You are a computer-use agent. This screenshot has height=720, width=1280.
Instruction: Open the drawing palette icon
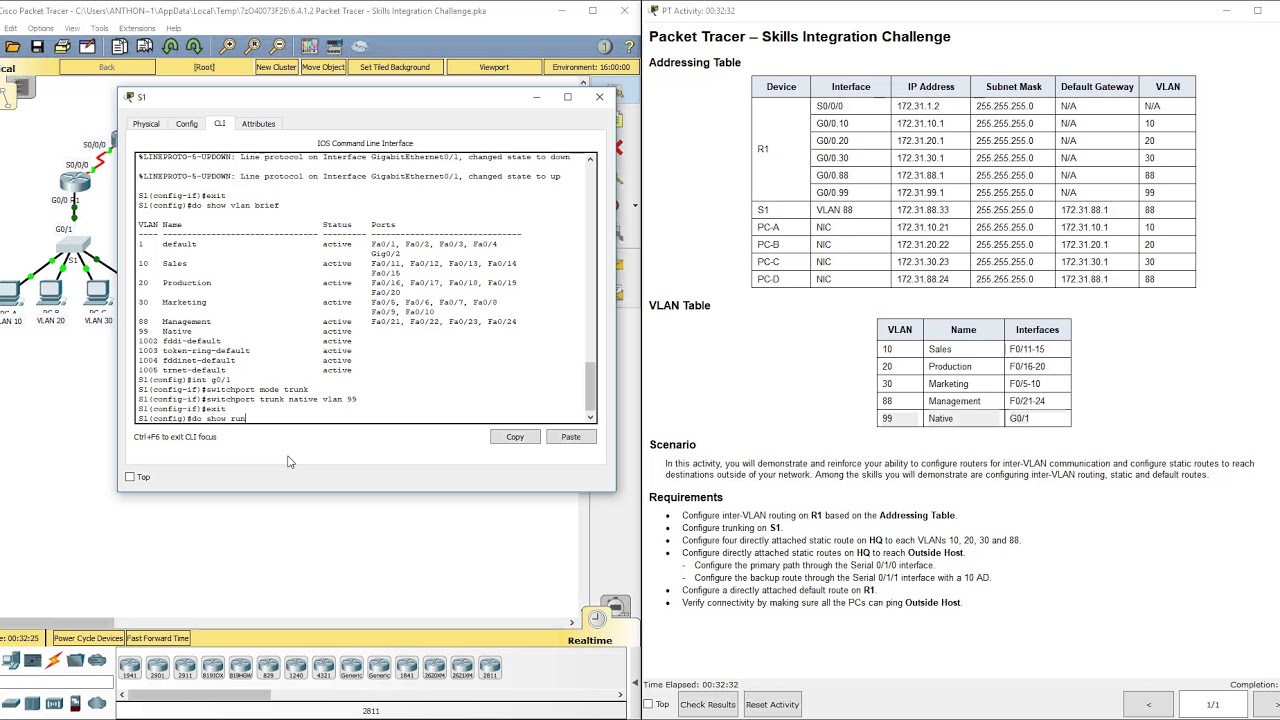coord(309,46)
